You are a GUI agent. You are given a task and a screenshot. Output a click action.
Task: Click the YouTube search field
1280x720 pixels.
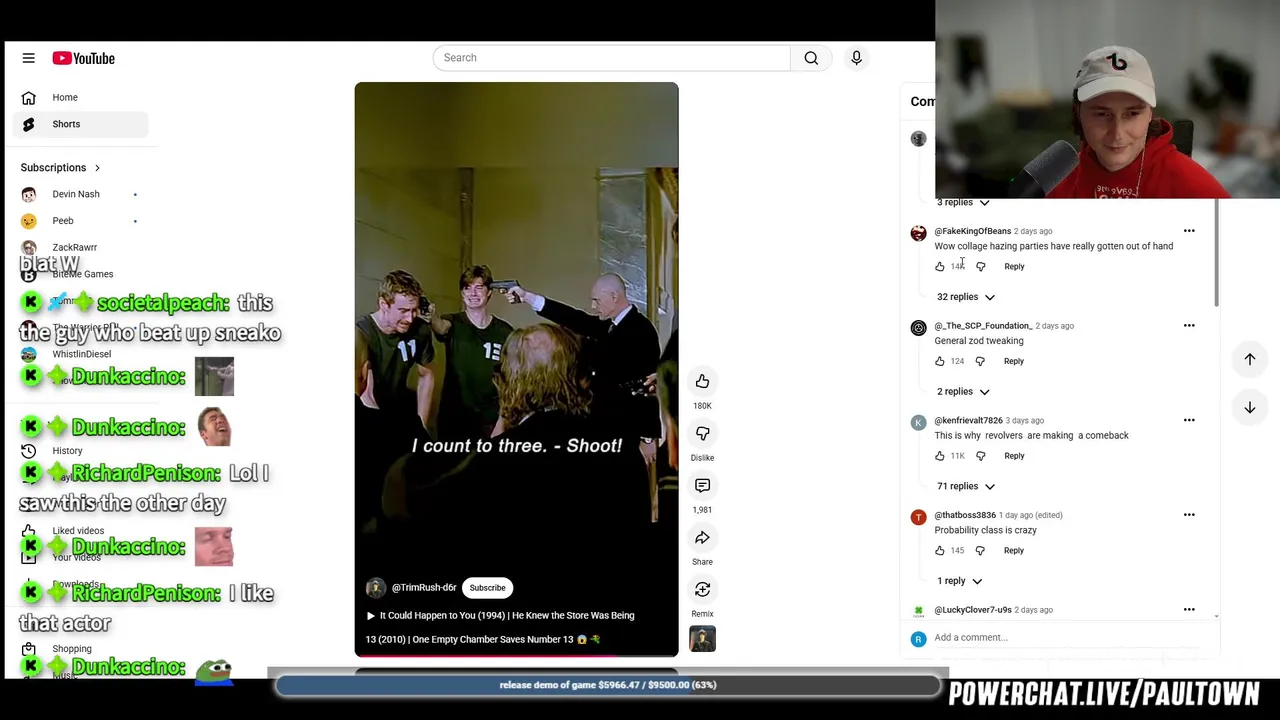click(611, 58)
